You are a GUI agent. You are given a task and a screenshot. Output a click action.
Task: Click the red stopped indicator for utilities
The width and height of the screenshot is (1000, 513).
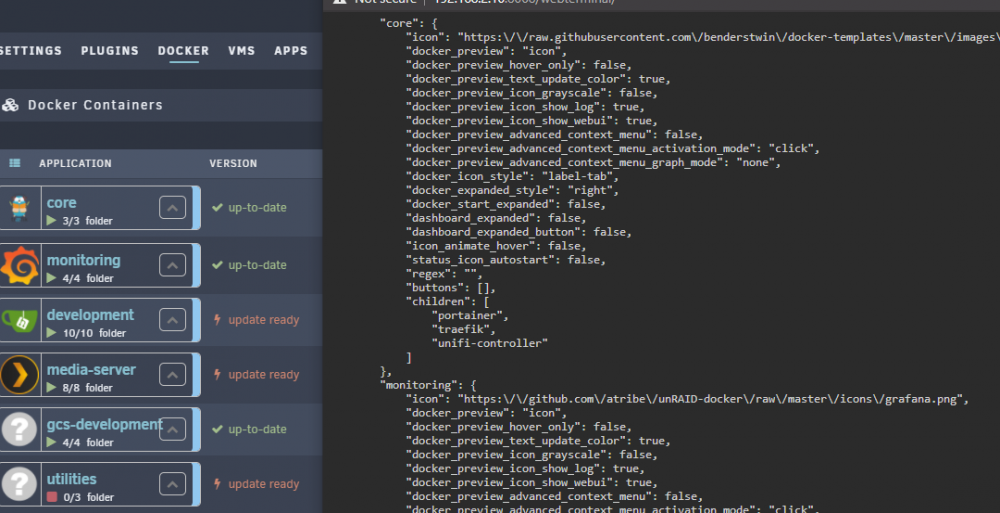[52, 497]
